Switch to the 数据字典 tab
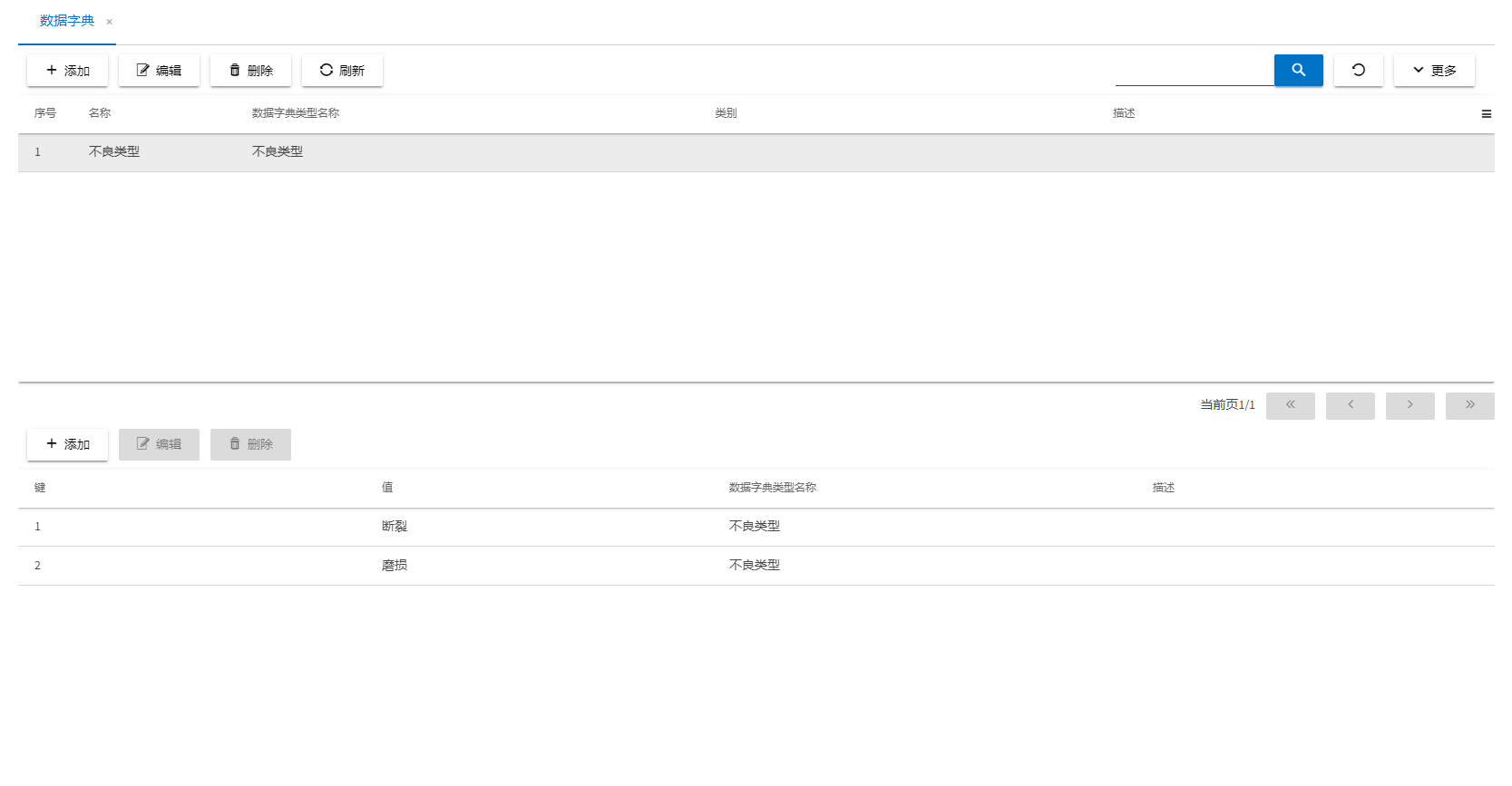This screenshot has width=1512, height=786. [67, 21]
